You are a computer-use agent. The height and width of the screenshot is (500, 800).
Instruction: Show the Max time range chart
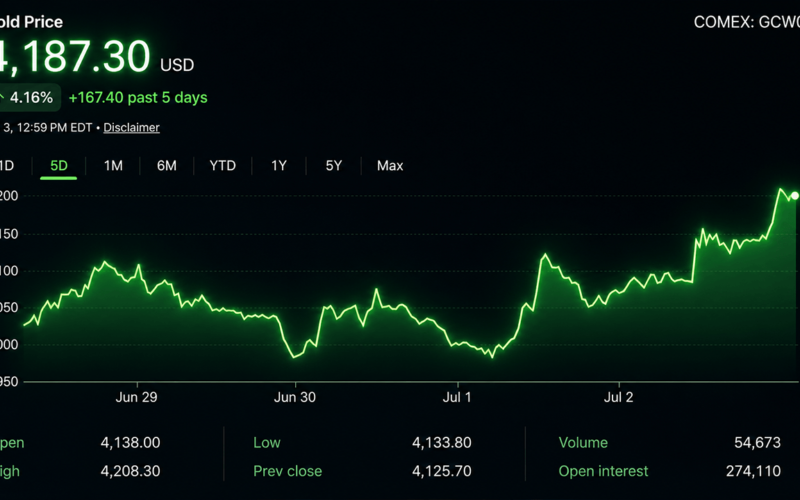390,166
